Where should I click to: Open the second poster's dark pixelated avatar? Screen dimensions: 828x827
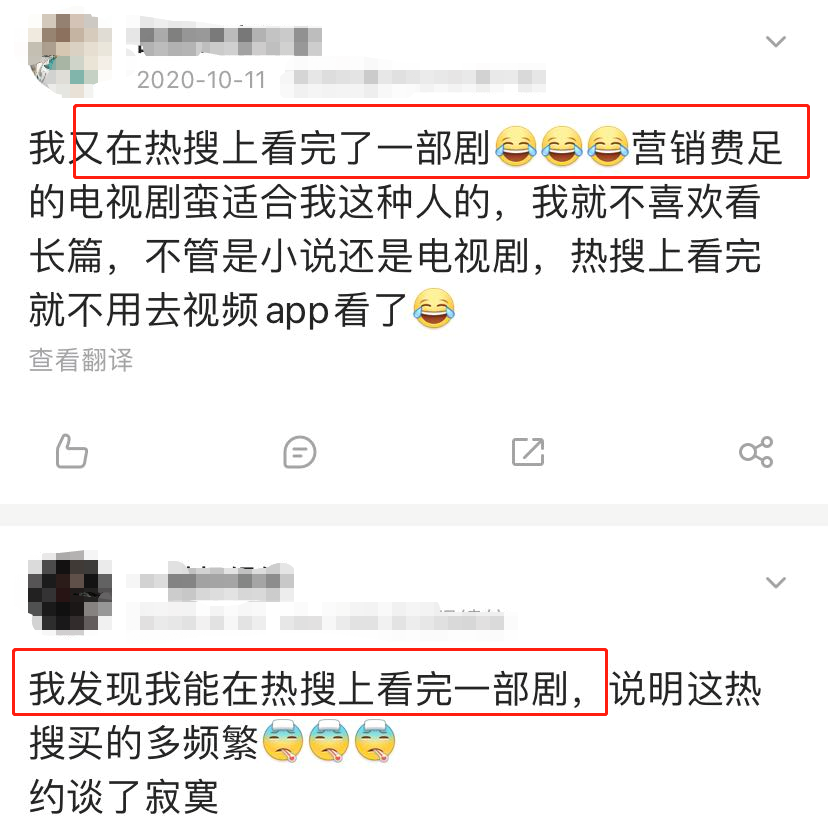tap(70, 590)
